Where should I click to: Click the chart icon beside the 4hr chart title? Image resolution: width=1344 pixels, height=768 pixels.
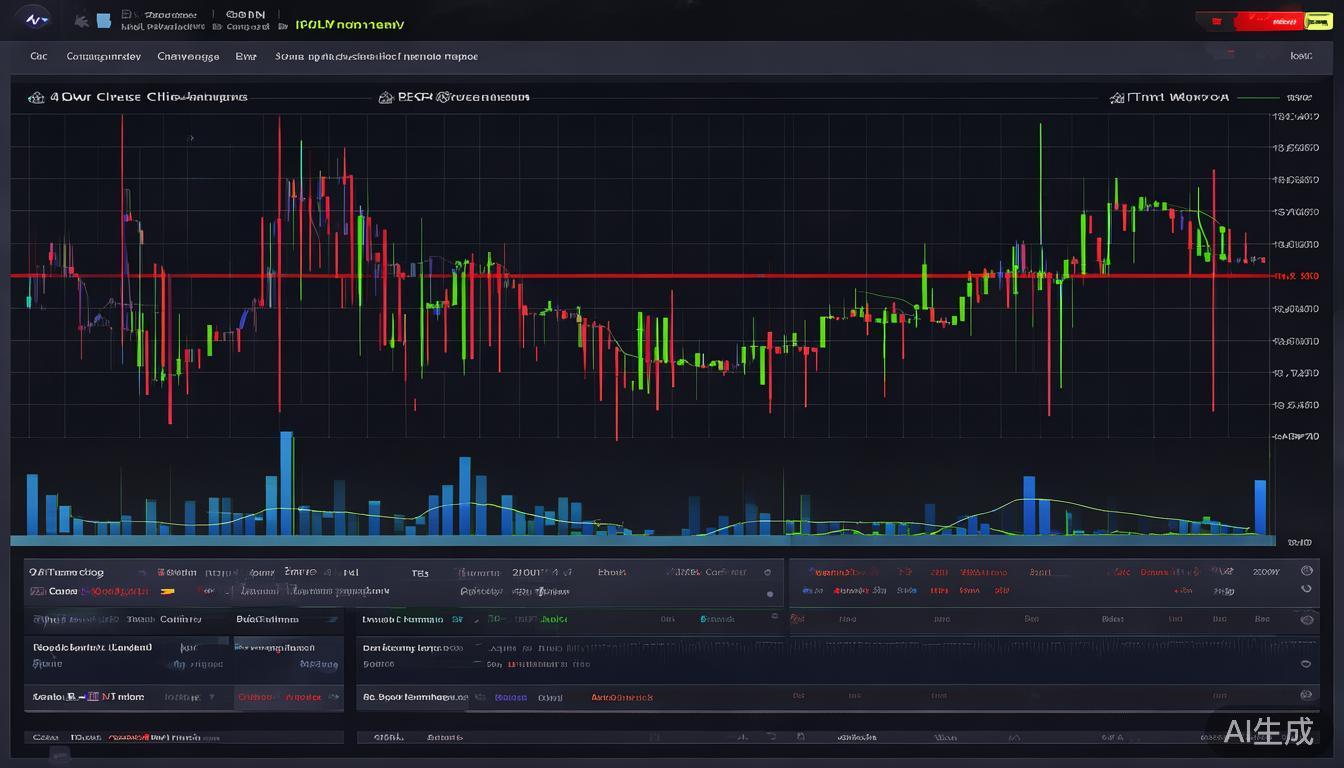tap(35, 97)
